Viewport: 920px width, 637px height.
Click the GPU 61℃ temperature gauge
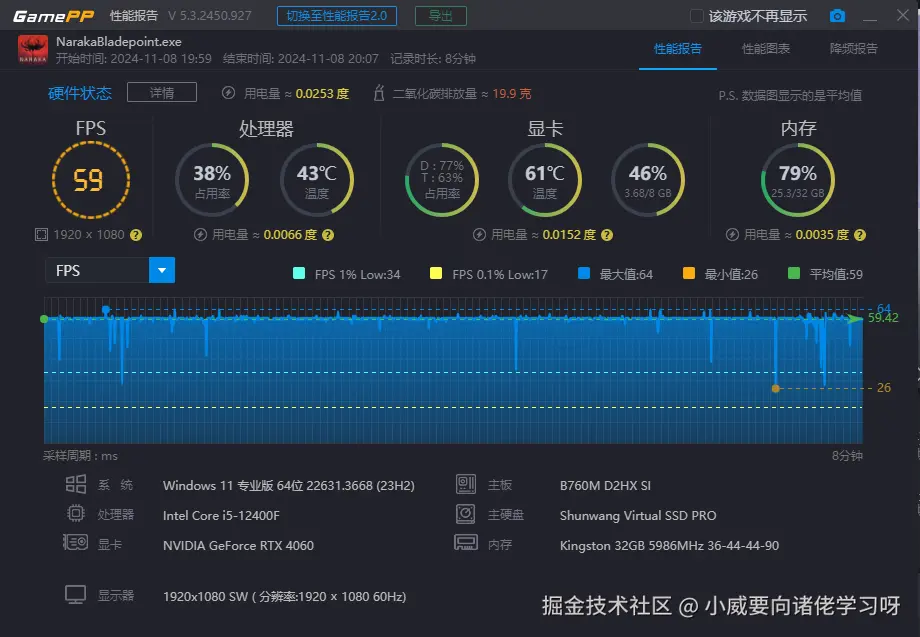click(545, 180)
